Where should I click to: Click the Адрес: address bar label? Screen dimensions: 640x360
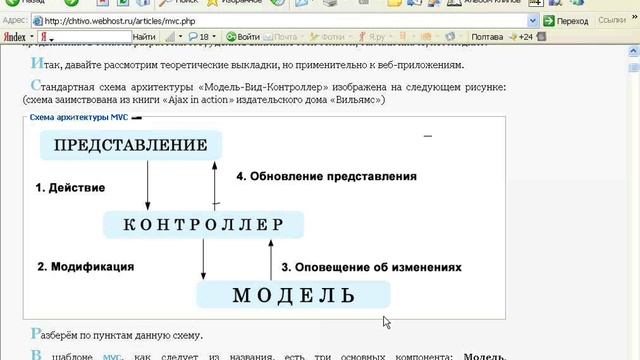15,20
